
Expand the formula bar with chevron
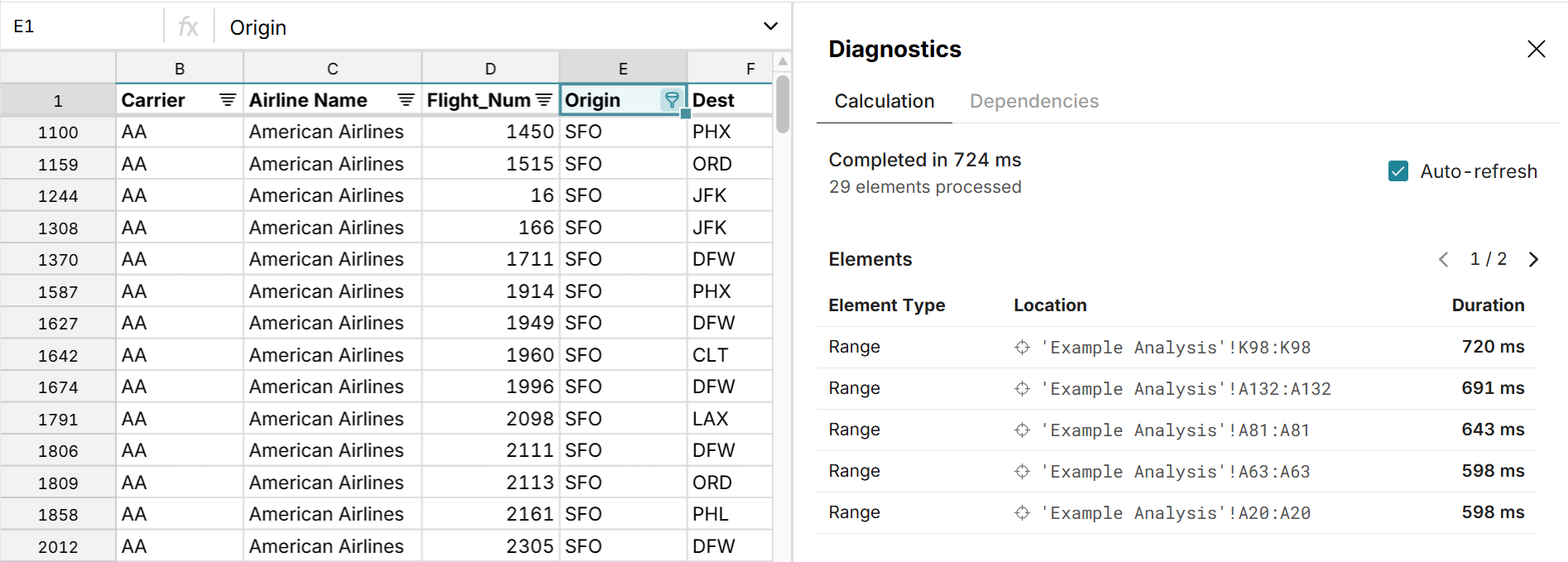[x=770, y=26]
